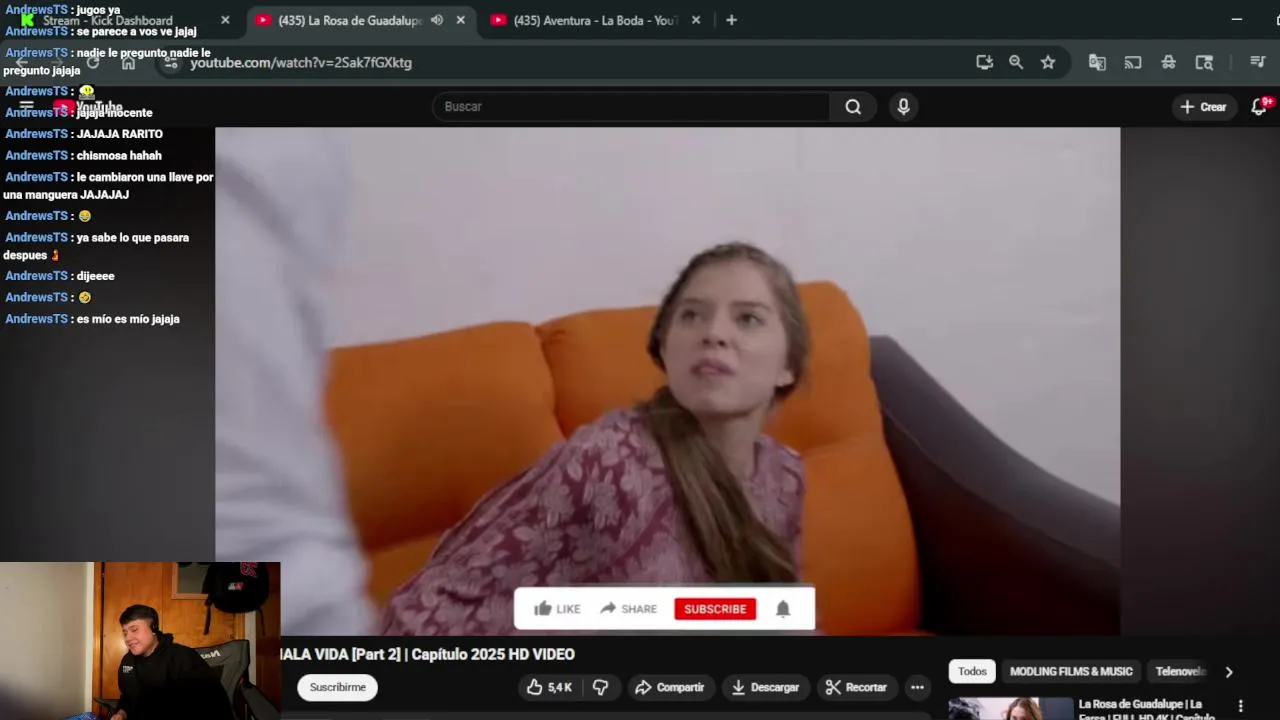Switch to Aventura - La Boda tab
The width and height of the screenshot is (1280, 720).
[x=596, y=20]
